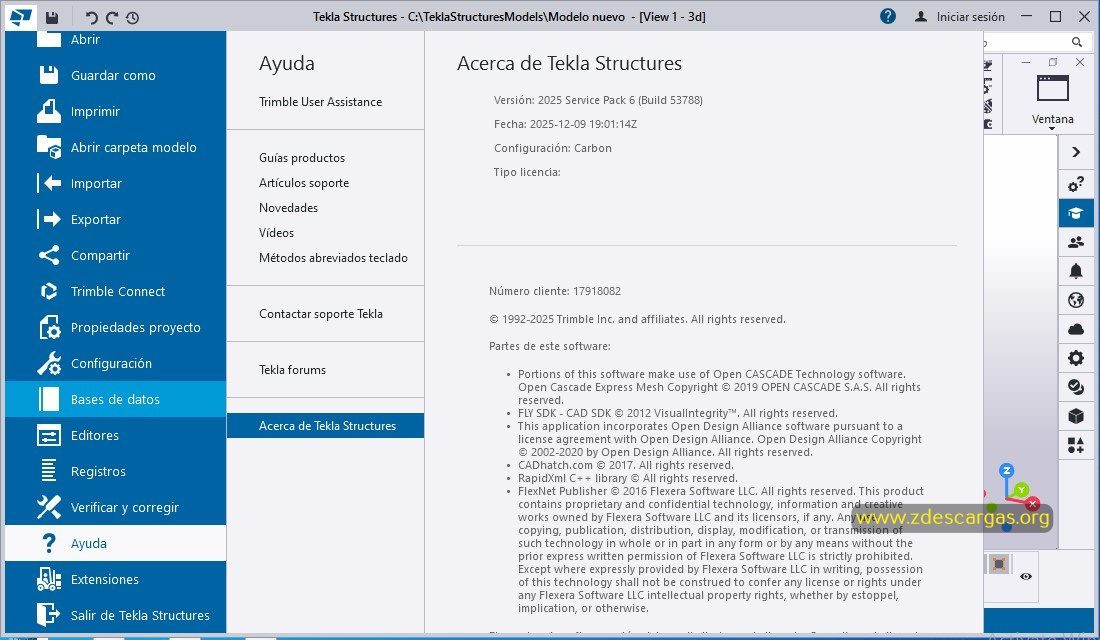Select Acerca de Tekla Structures item
1100x640 pixels.
pyautogui.click(x=326, y=426)
